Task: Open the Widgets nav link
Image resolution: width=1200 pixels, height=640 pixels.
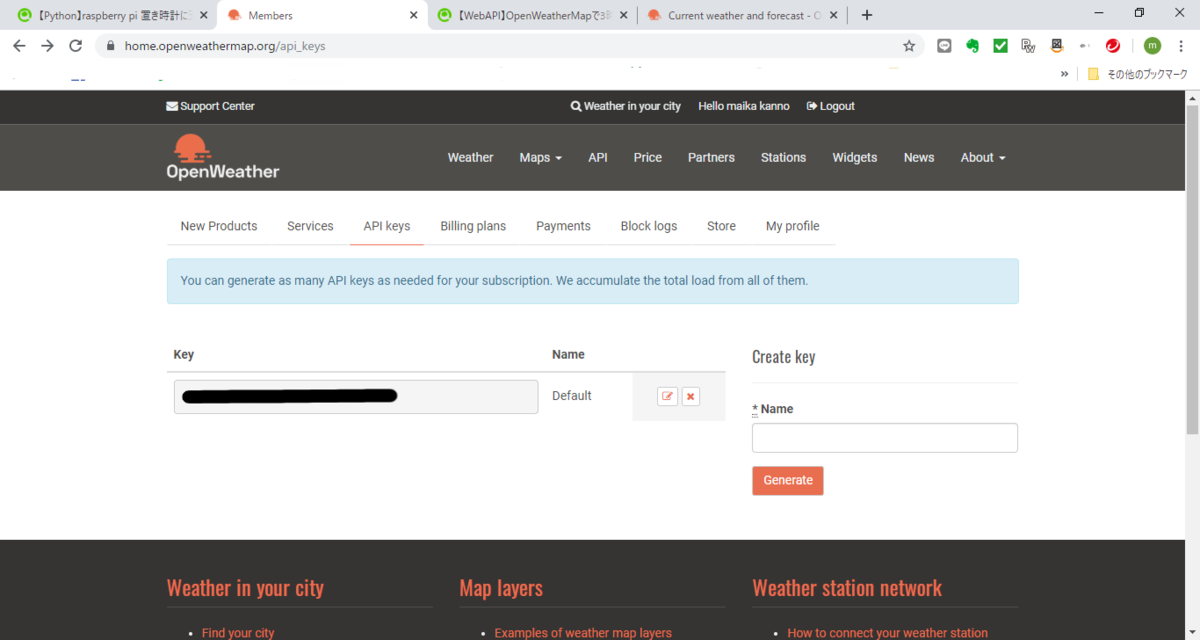Action: [x=855, y=157]
